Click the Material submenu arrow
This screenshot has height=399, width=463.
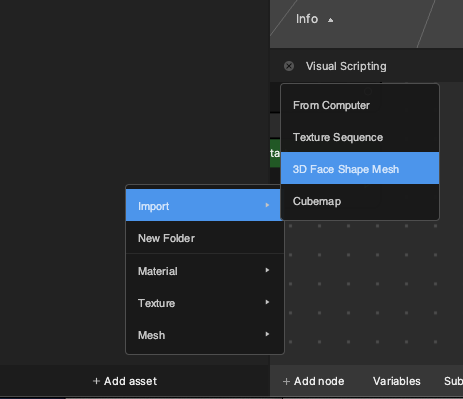267,270
